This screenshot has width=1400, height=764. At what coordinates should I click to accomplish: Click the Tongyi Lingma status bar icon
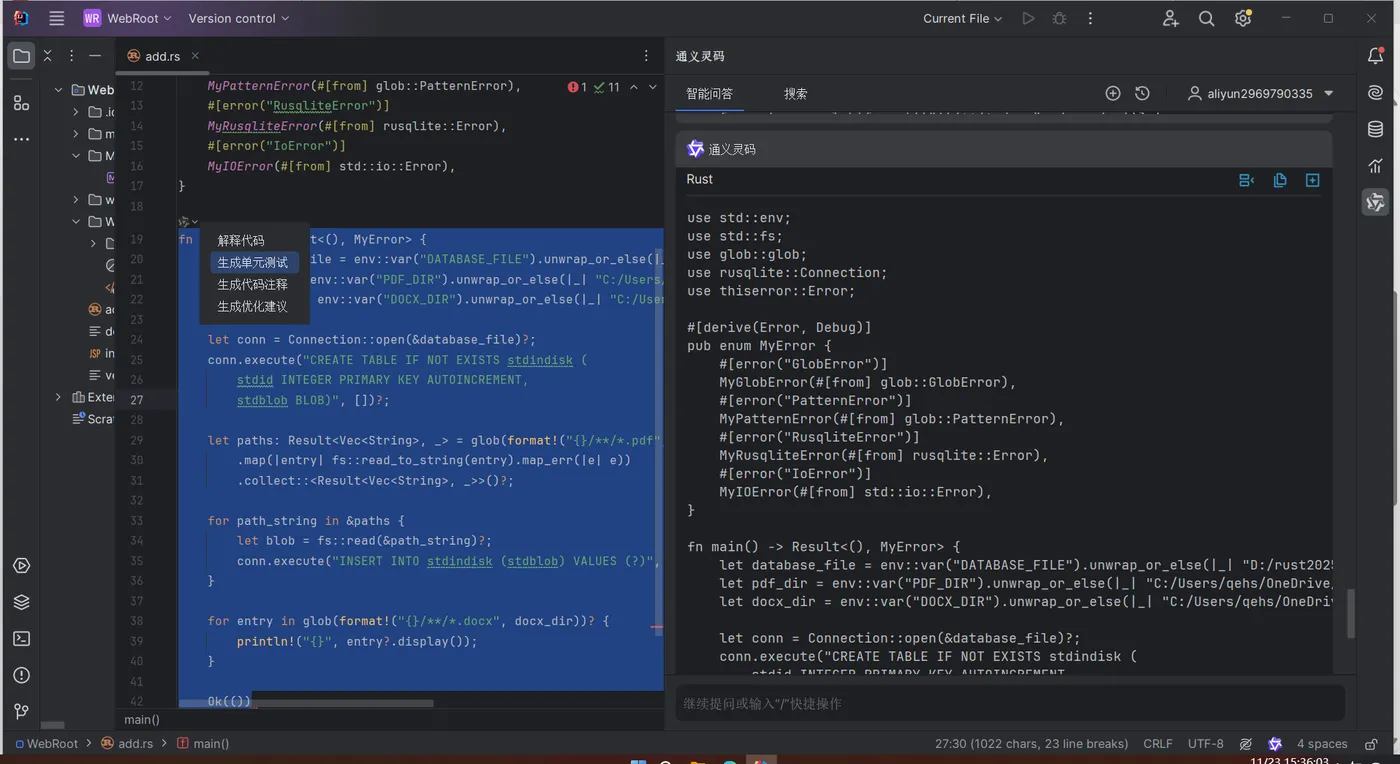pyautogui.click(x=1275, y=744)
